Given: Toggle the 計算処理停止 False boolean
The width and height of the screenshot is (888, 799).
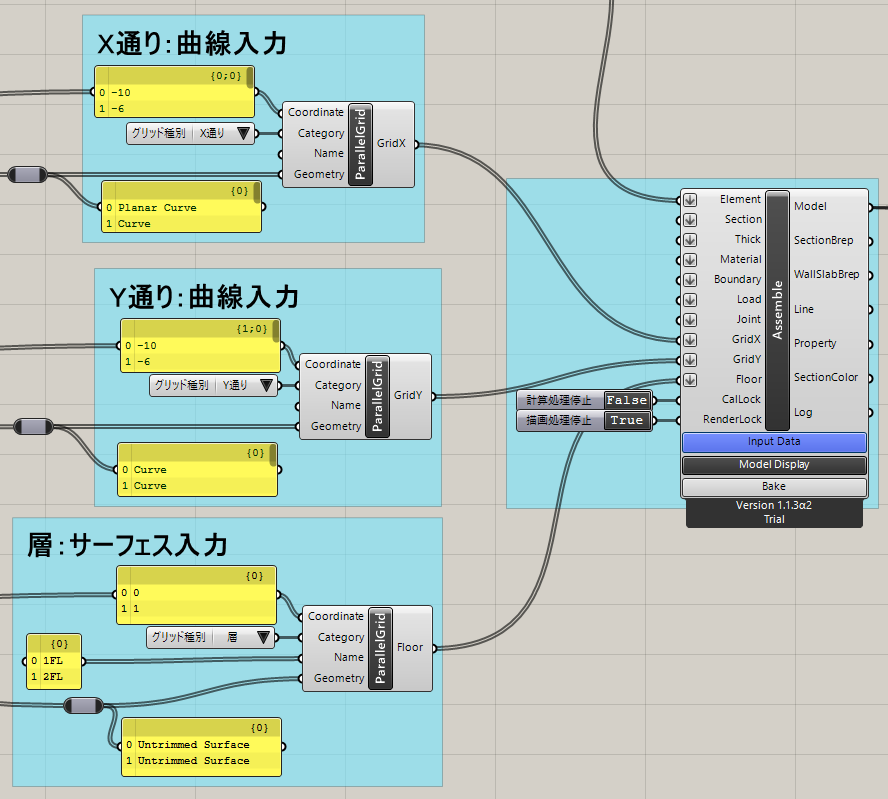Looking at the screenshot, I should (x=626, y=400).
